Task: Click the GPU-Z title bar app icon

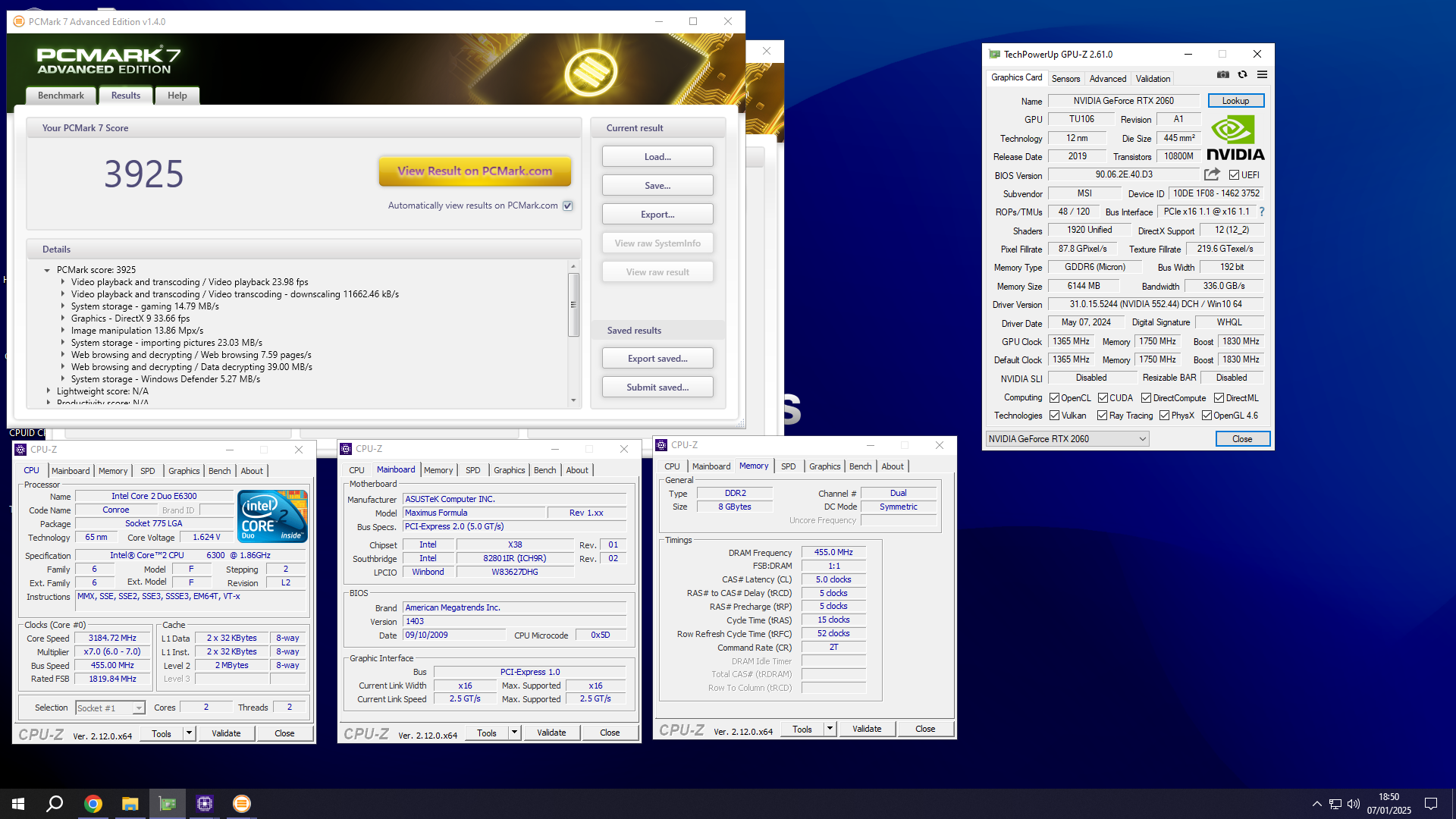Action: 994,54
